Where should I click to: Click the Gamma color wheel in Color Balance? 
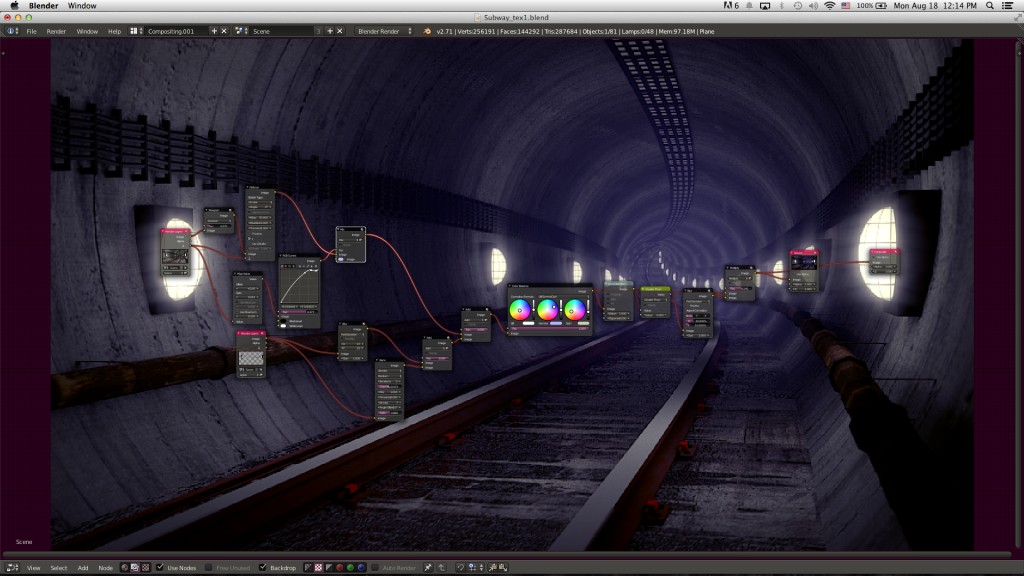point(547,309)
